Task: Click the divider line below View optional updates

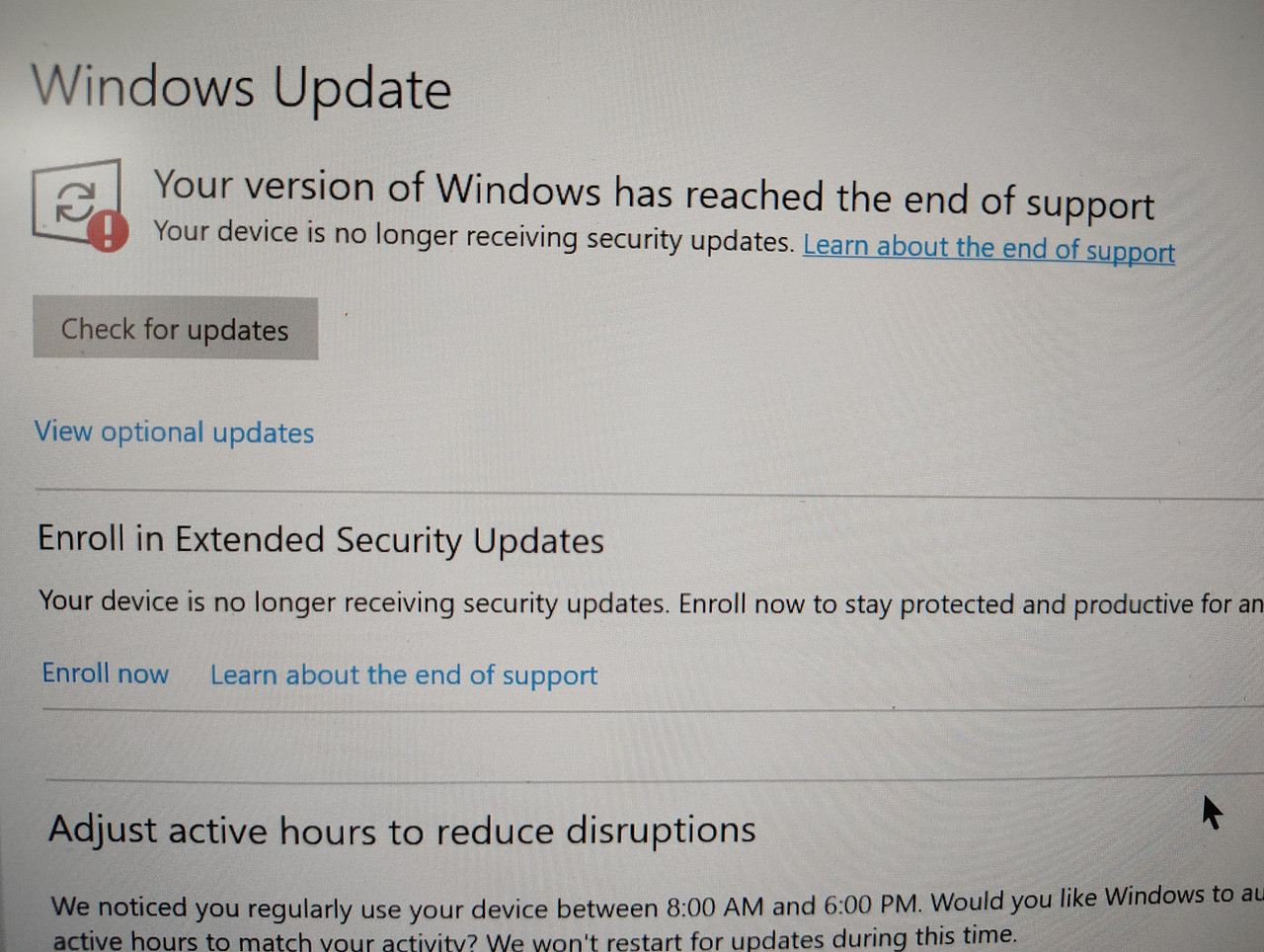Action: 649,494
